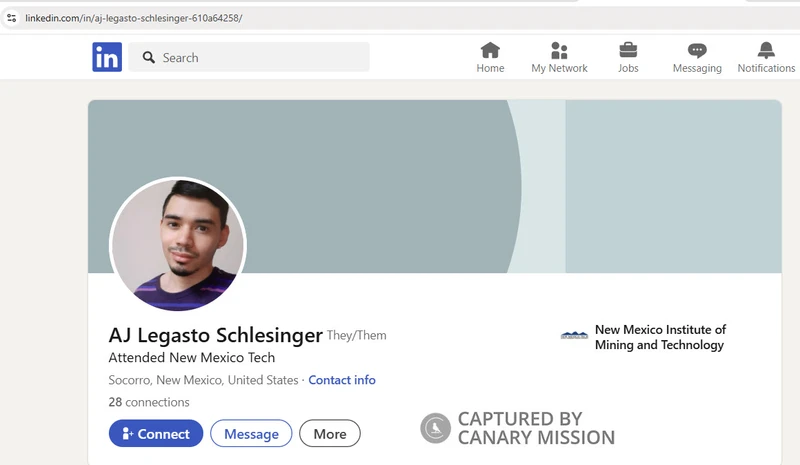Click the site information icon in the address bar

[12, 18]
